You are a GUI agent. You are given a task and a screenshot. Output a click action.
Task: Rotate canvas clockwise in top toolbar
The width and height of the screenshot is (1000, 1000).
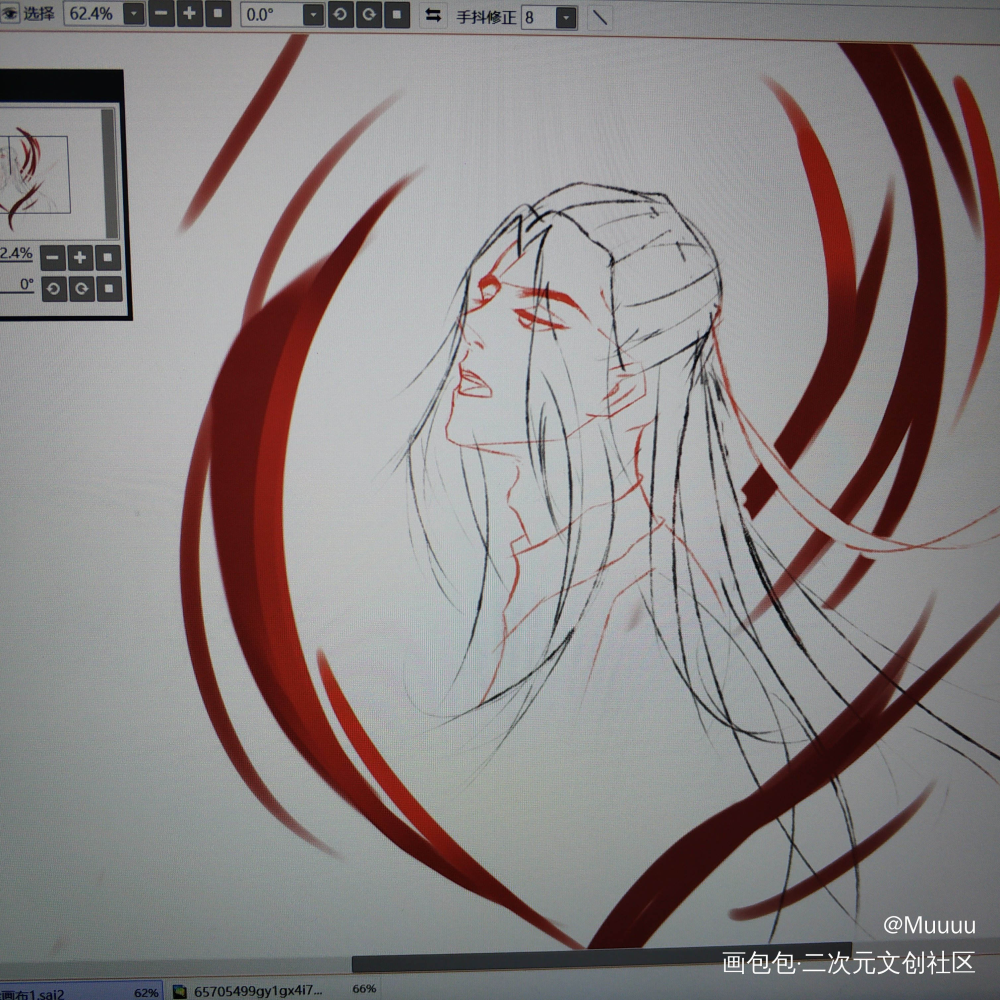pyautogui.click(x=369, y=15)
